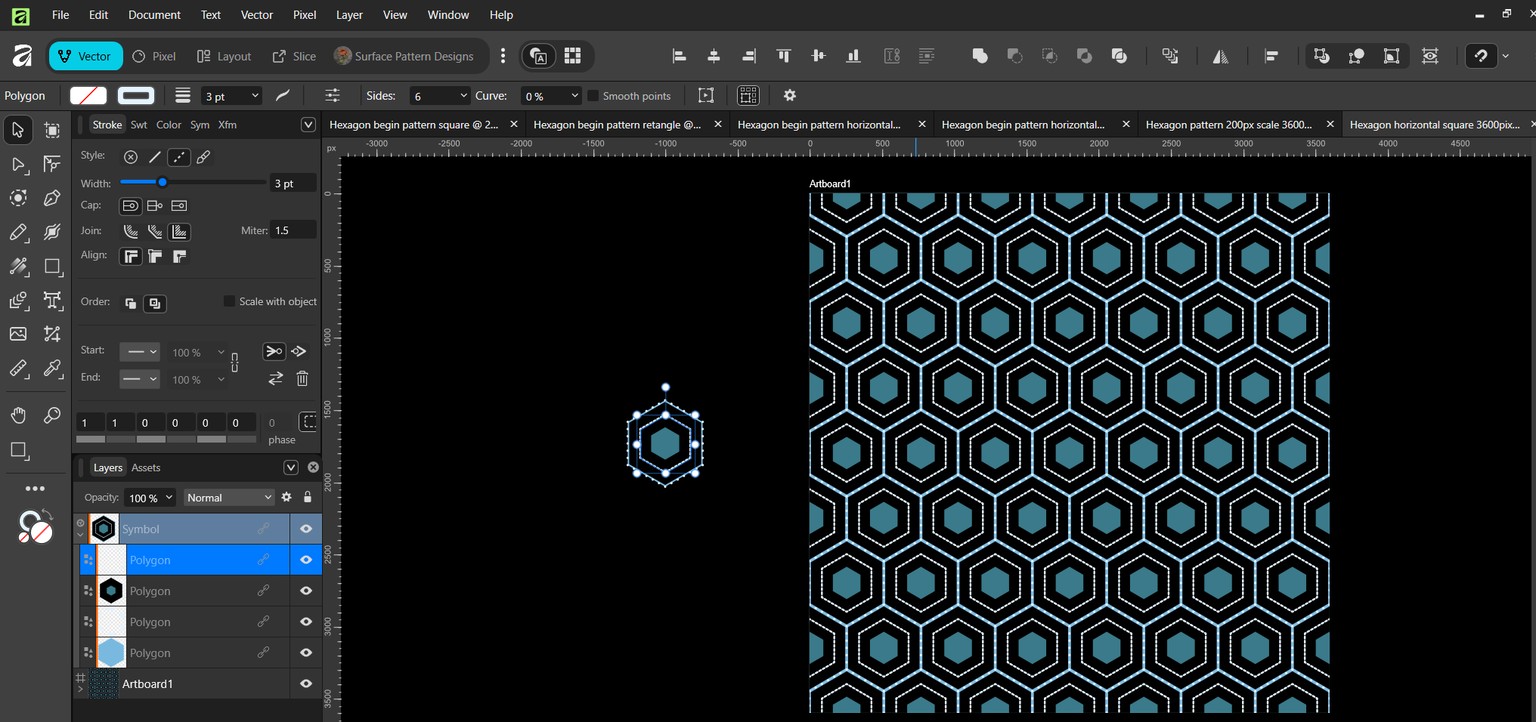
Task: Enable the Smooth points checkbox
Action: tap(593, 96)
